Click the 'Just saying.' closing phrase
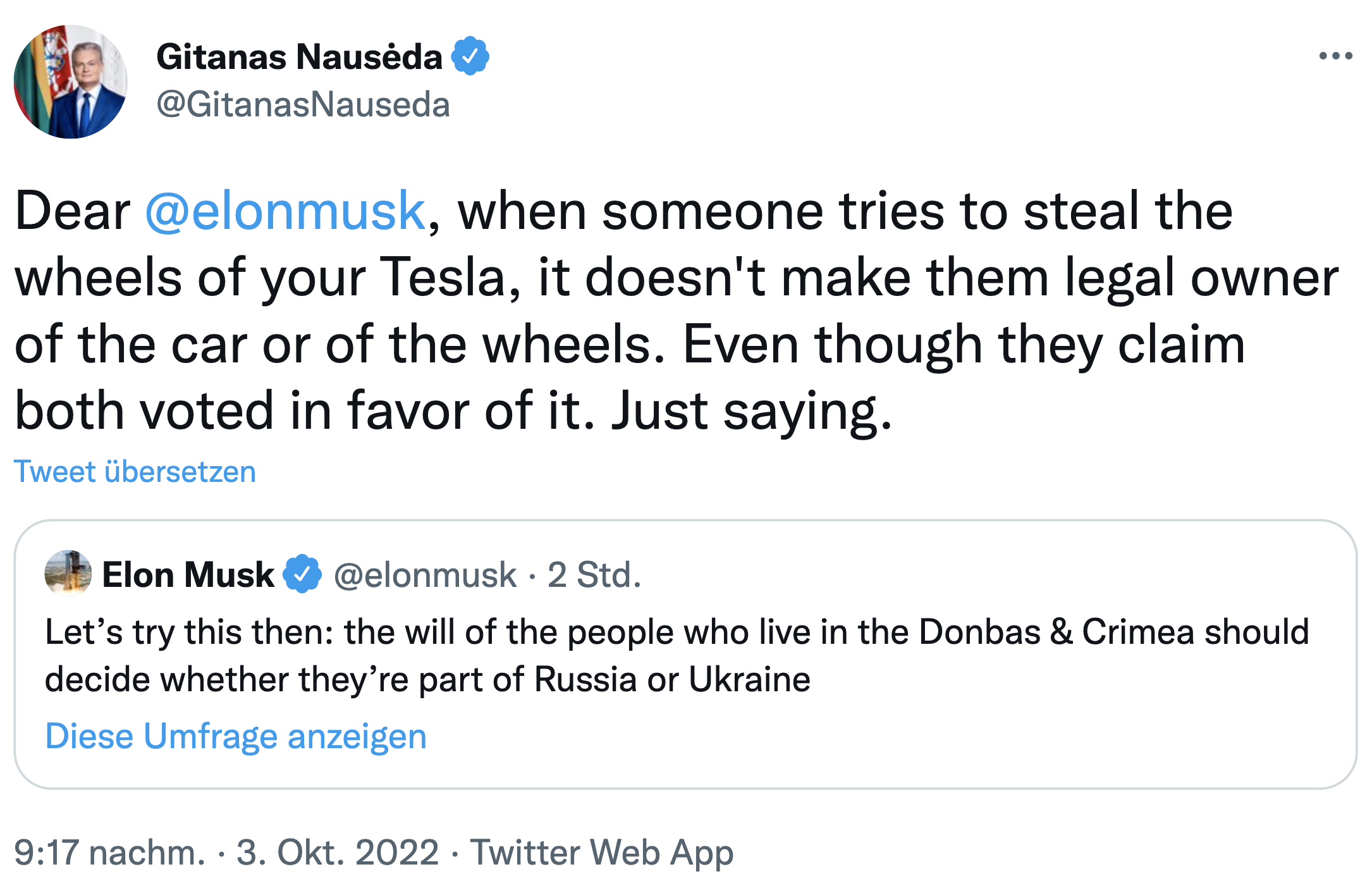 751,412
